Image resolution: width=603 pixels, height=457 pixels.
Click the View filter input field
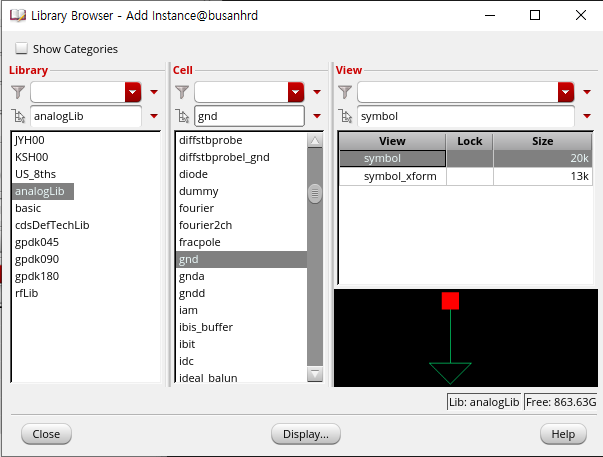click(458, 92)
